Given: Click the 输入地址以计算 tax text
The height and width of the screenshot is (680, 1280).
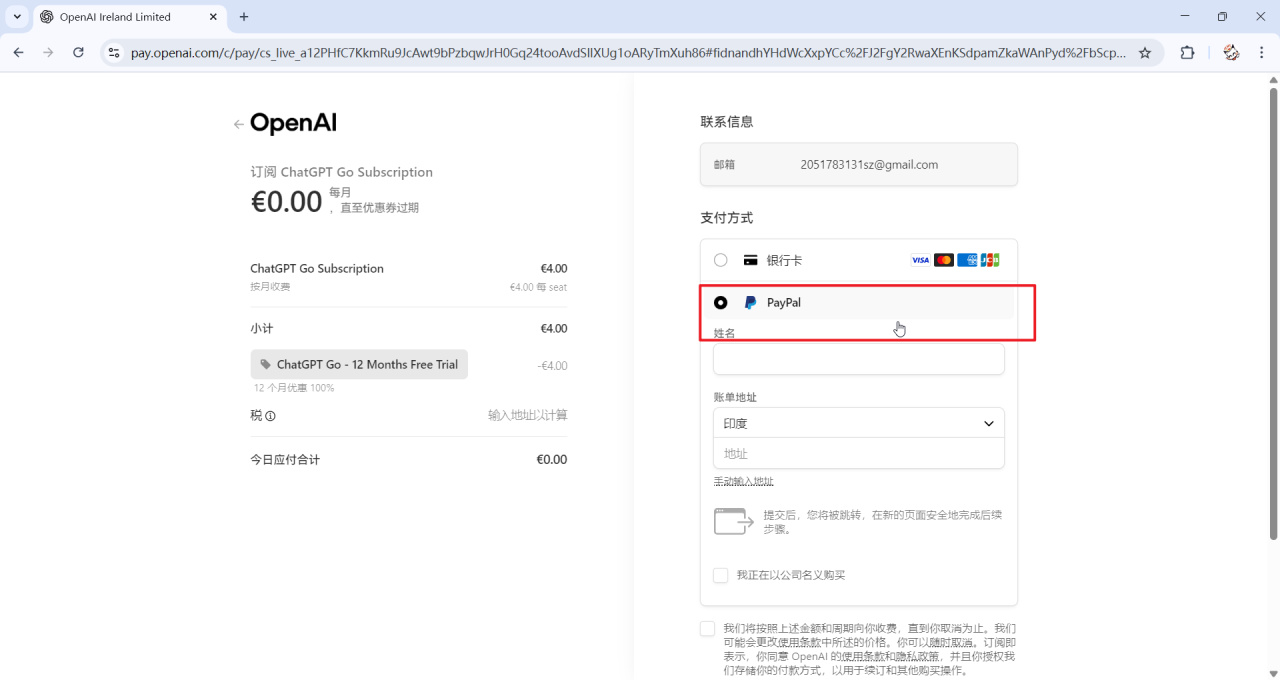Looking at the screenshot, I should [x=527, y=415].
